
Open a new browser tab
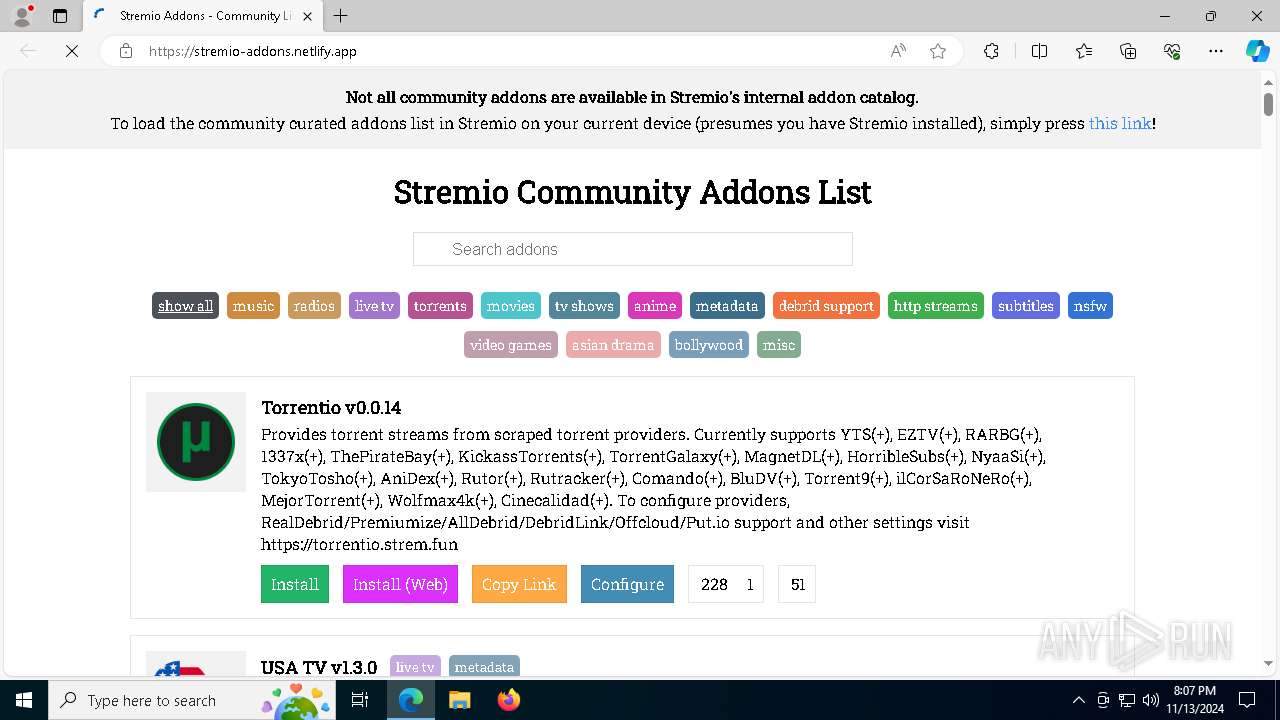tap(341, 16)
